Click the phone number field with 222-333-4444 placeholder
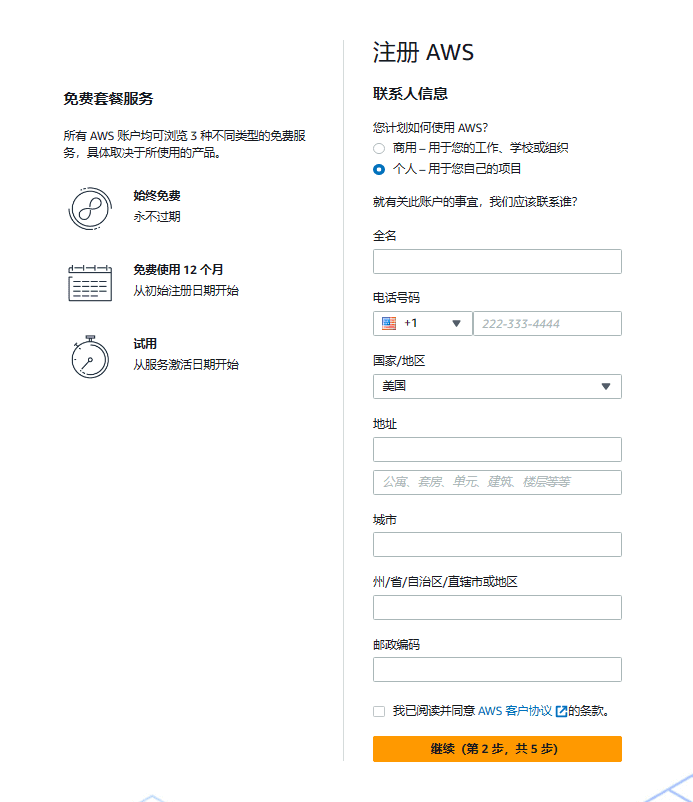The width and height of the screenshot is (693, 802). (x=547, y=323)
